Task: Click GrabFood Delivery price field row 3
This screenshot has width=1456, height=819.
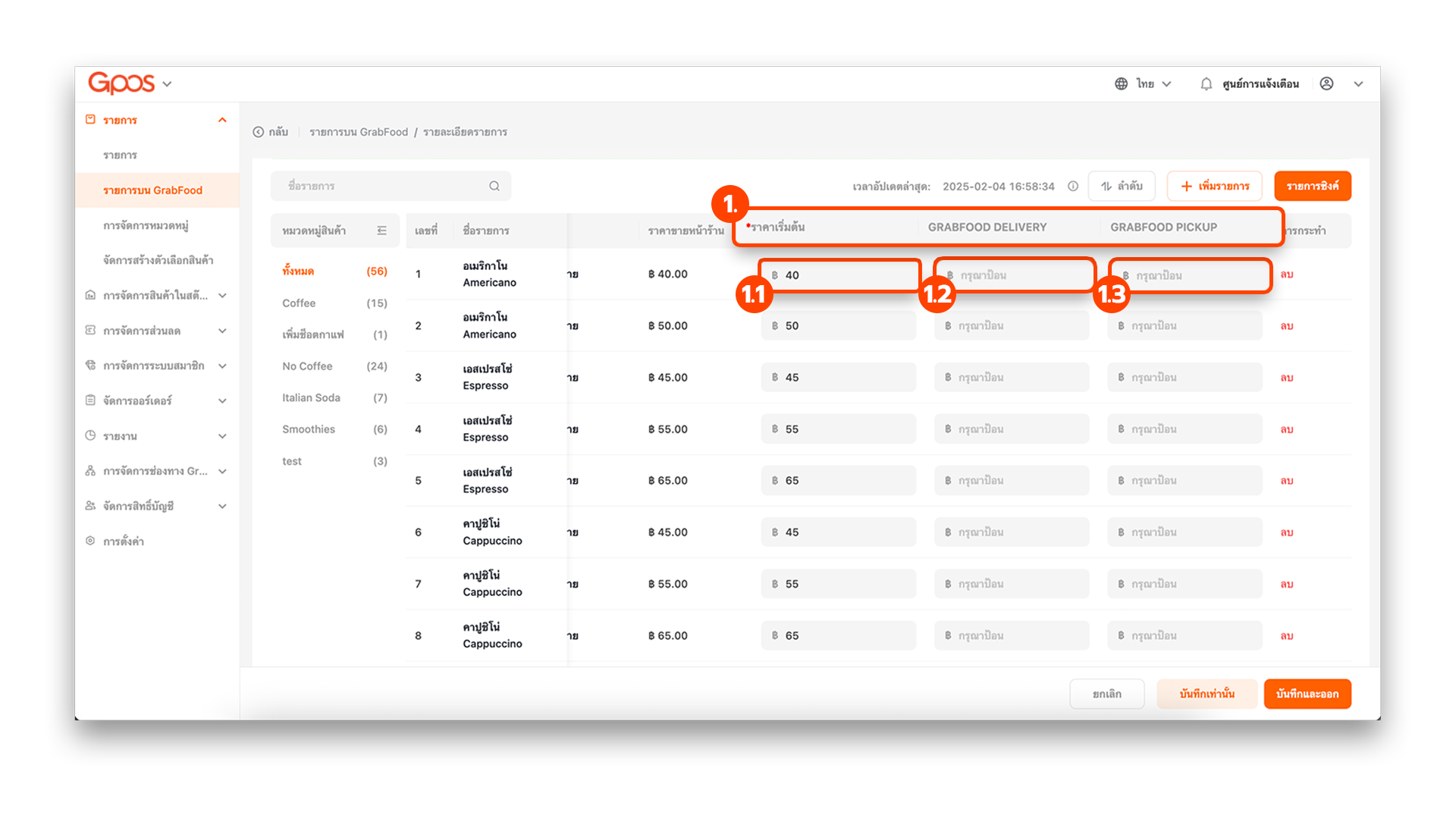Action: [1012, 378]
